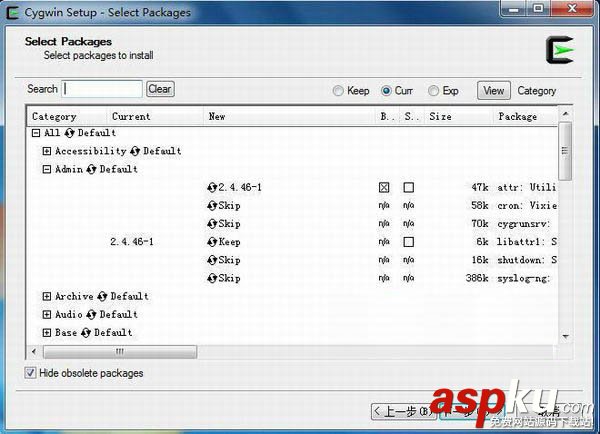Click the cycle icon beside Audio Default

click(91, 315)
